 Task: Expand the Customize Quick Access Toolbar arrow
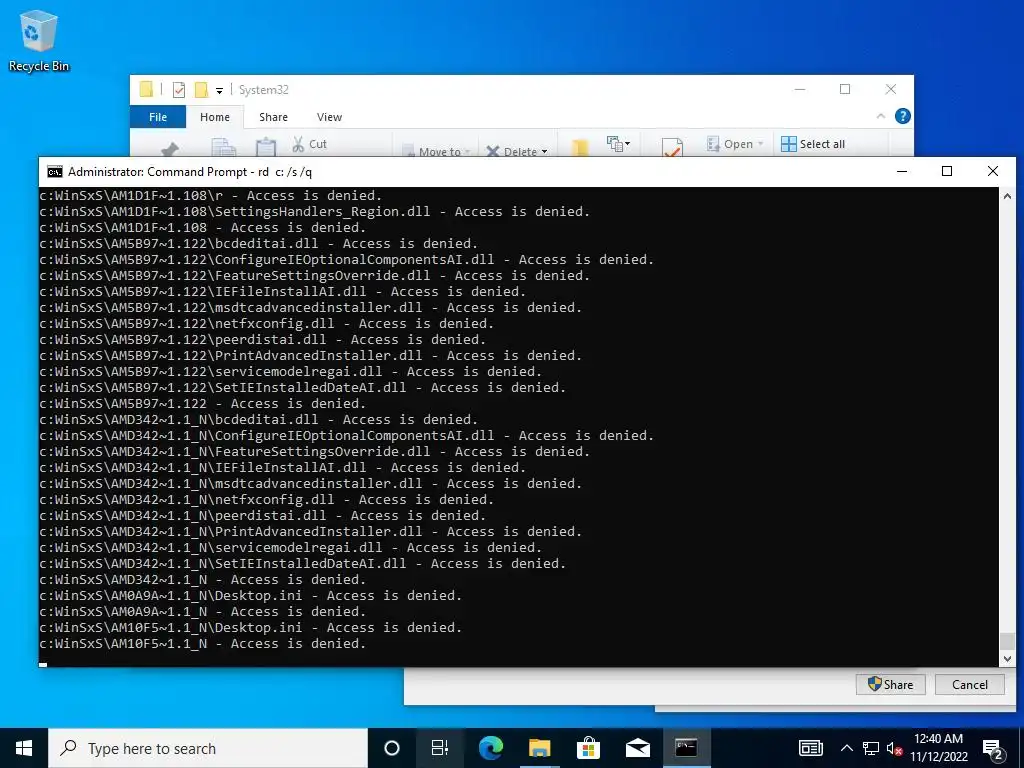point(219,91)
